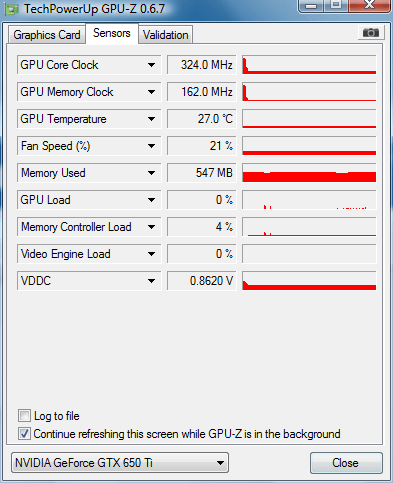393x483 pixels.
Task: Expand the GPU Temperature sensor dropdown
Action: tap(151, 119)
